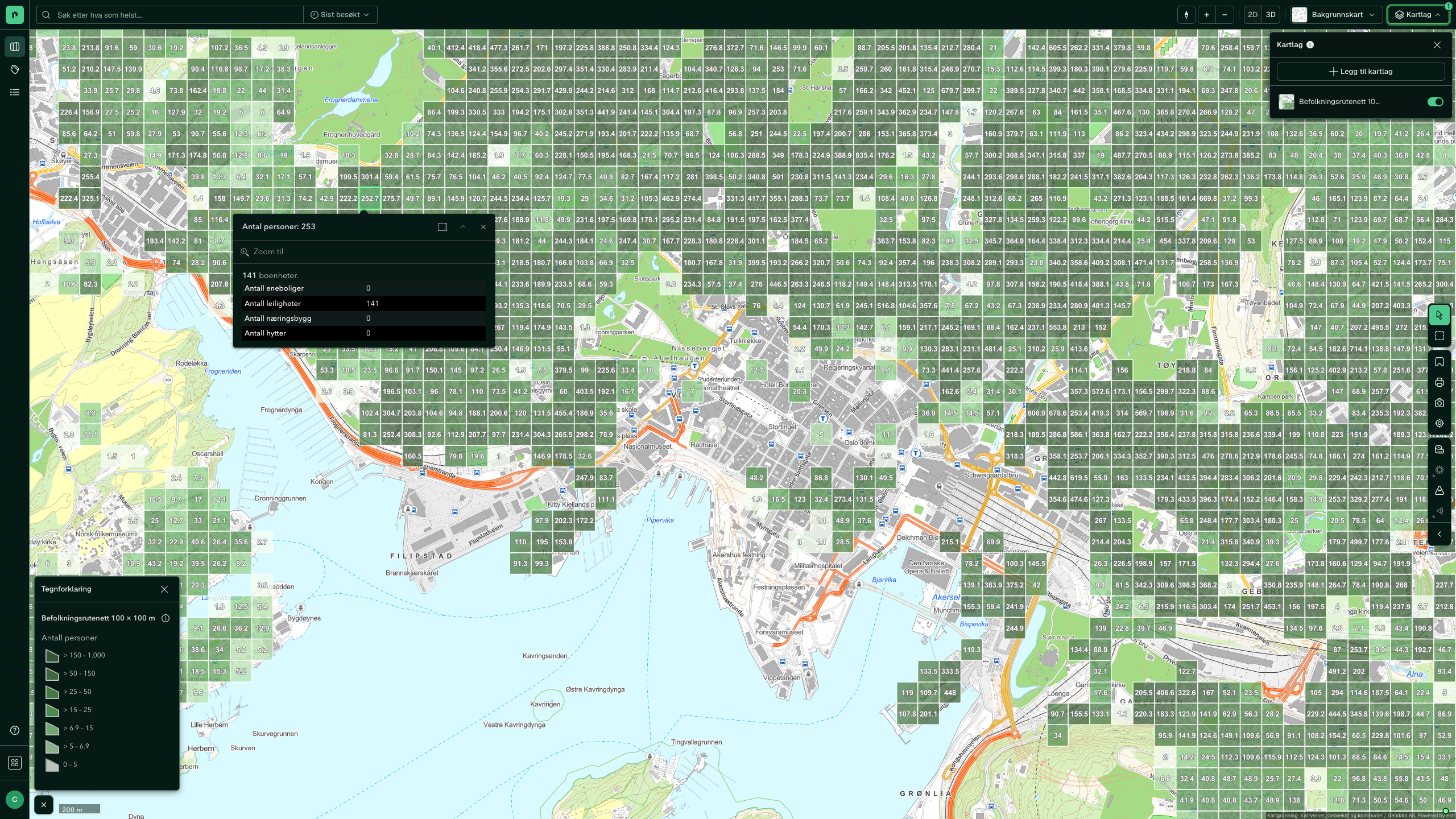The image size is (1456, 819).
Task: Dock the Antal personer popup window
Action: 442,227
